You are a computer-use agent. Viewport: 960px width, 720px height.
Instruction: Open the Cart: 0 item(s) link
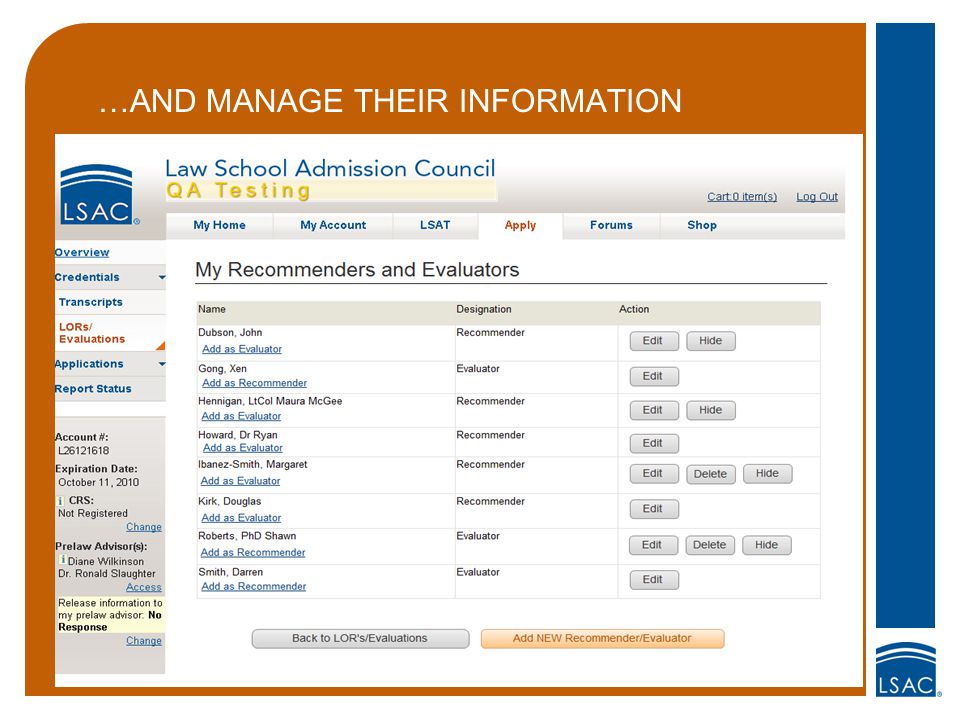coord(742,197)
